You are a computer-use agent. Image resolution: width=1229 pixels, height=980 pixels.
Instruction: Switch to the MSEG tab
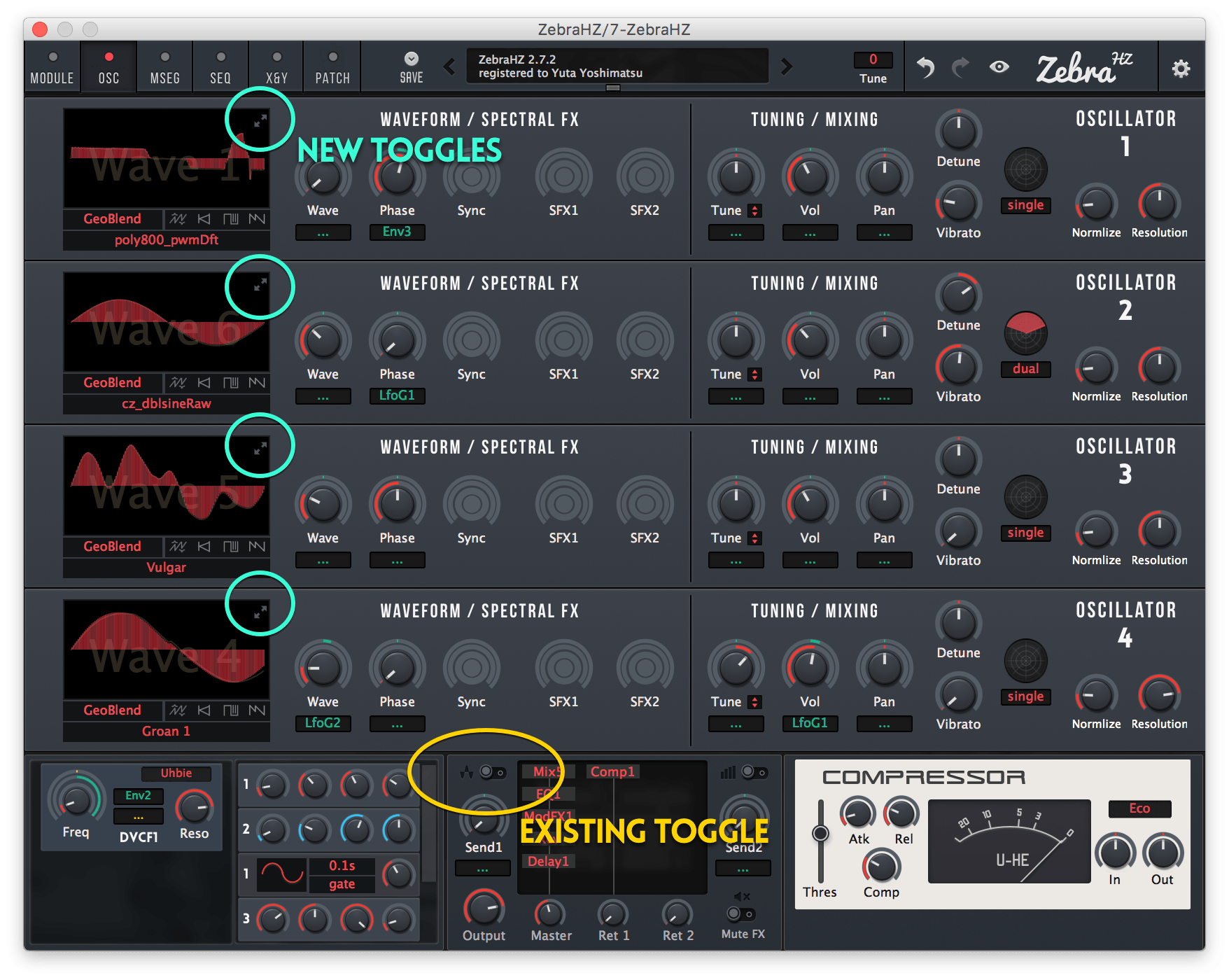tap(164, 67)
